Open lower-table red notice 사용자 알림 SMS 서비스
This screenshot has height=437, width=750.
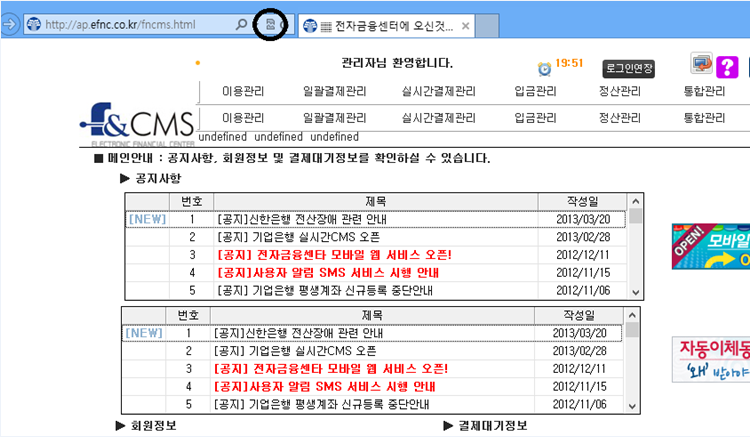click(x=324, y=387)
